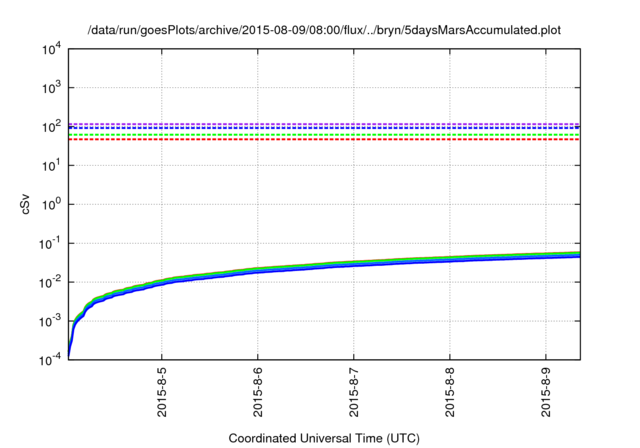
Task: Click the purple dashed threshold line
Action: click(x=324, y=124)
